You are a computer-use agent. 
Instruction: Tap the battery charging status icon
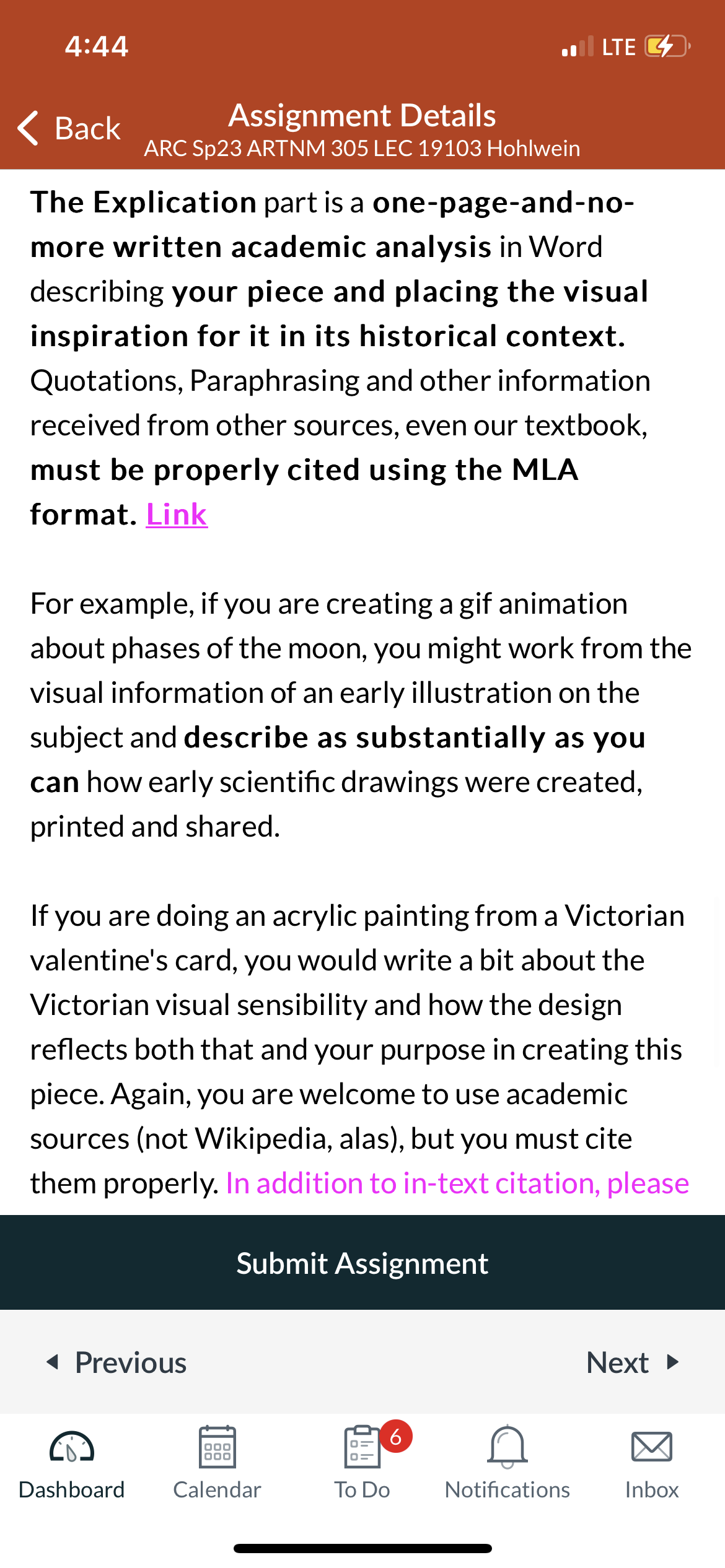pyautogui.click(x=668, y=46)
